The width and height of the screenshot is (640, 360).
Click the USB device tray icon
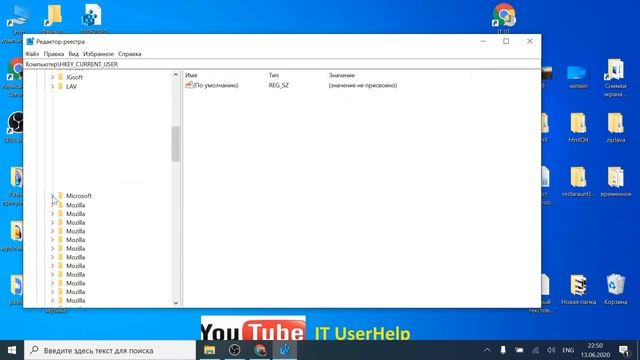(x=503, y=350)
